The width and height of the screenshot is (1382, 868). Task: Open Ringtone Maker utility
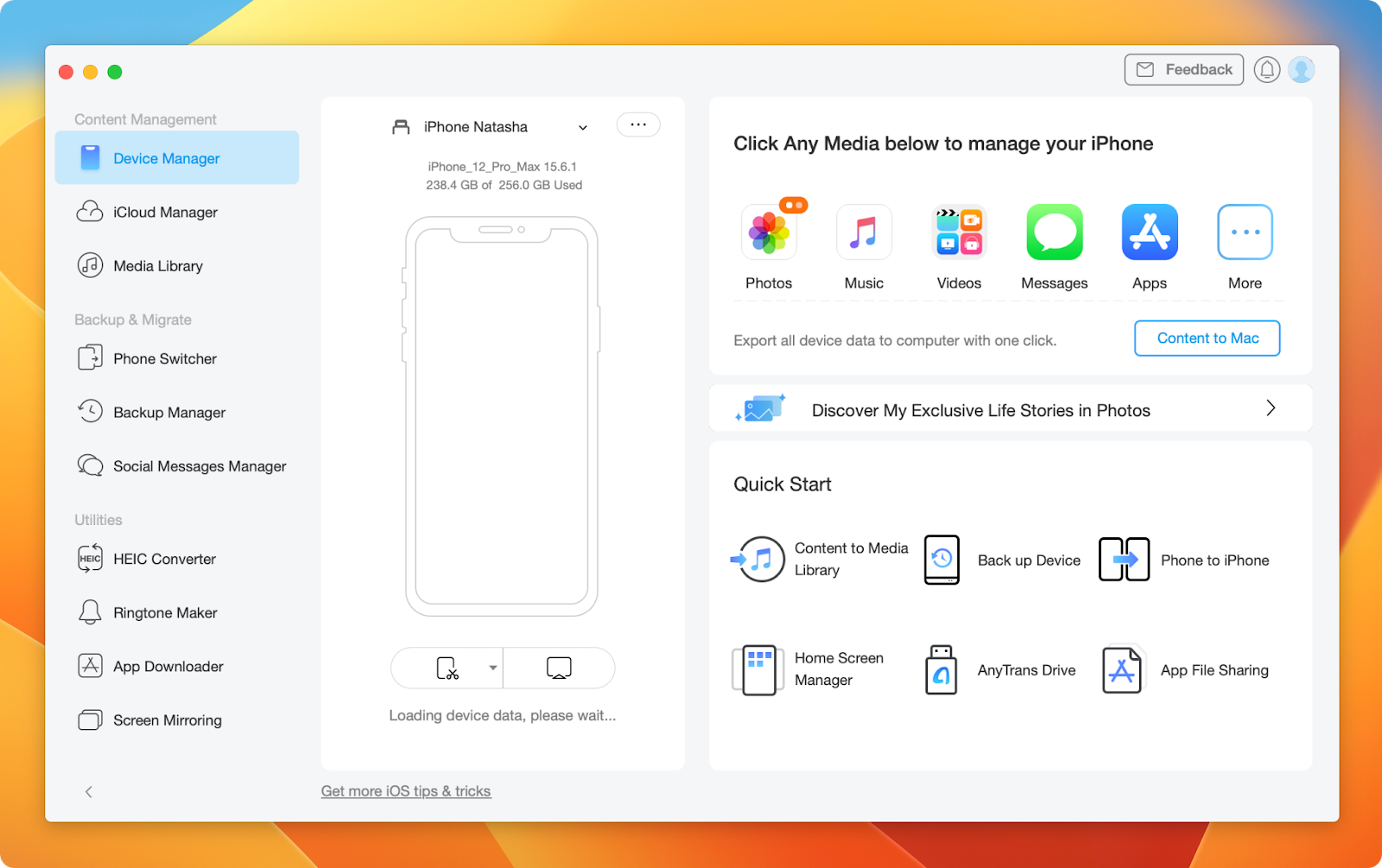click(177, 613)
